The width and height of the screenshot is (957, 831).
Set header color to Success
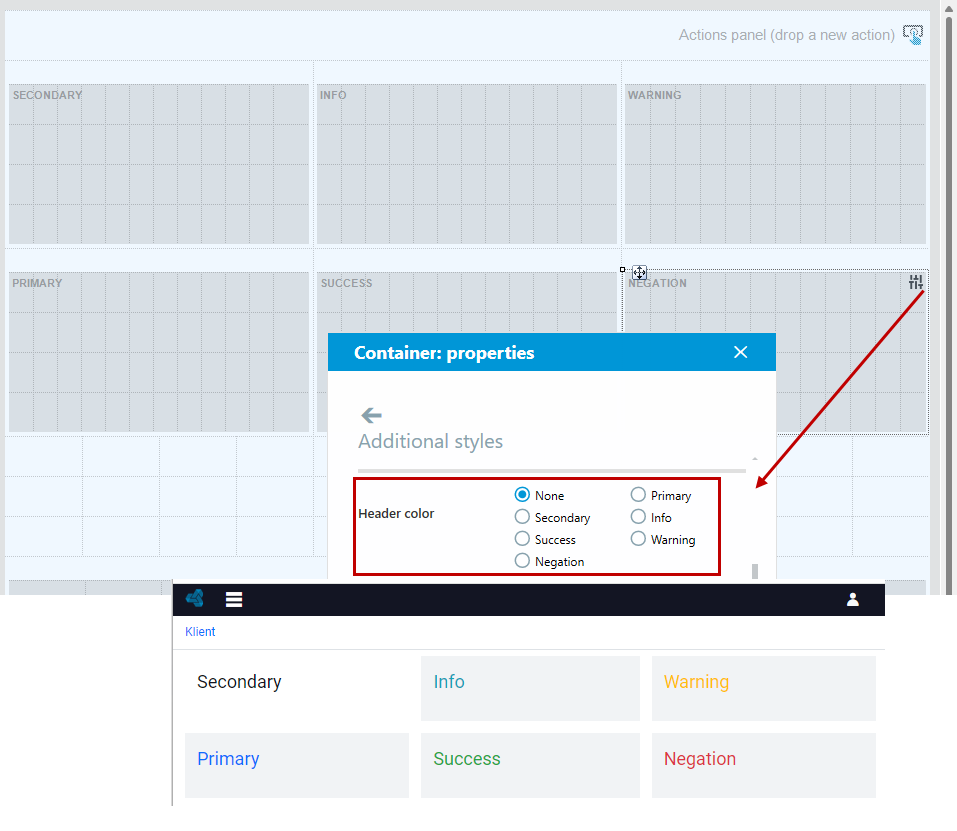pos(522,539)
